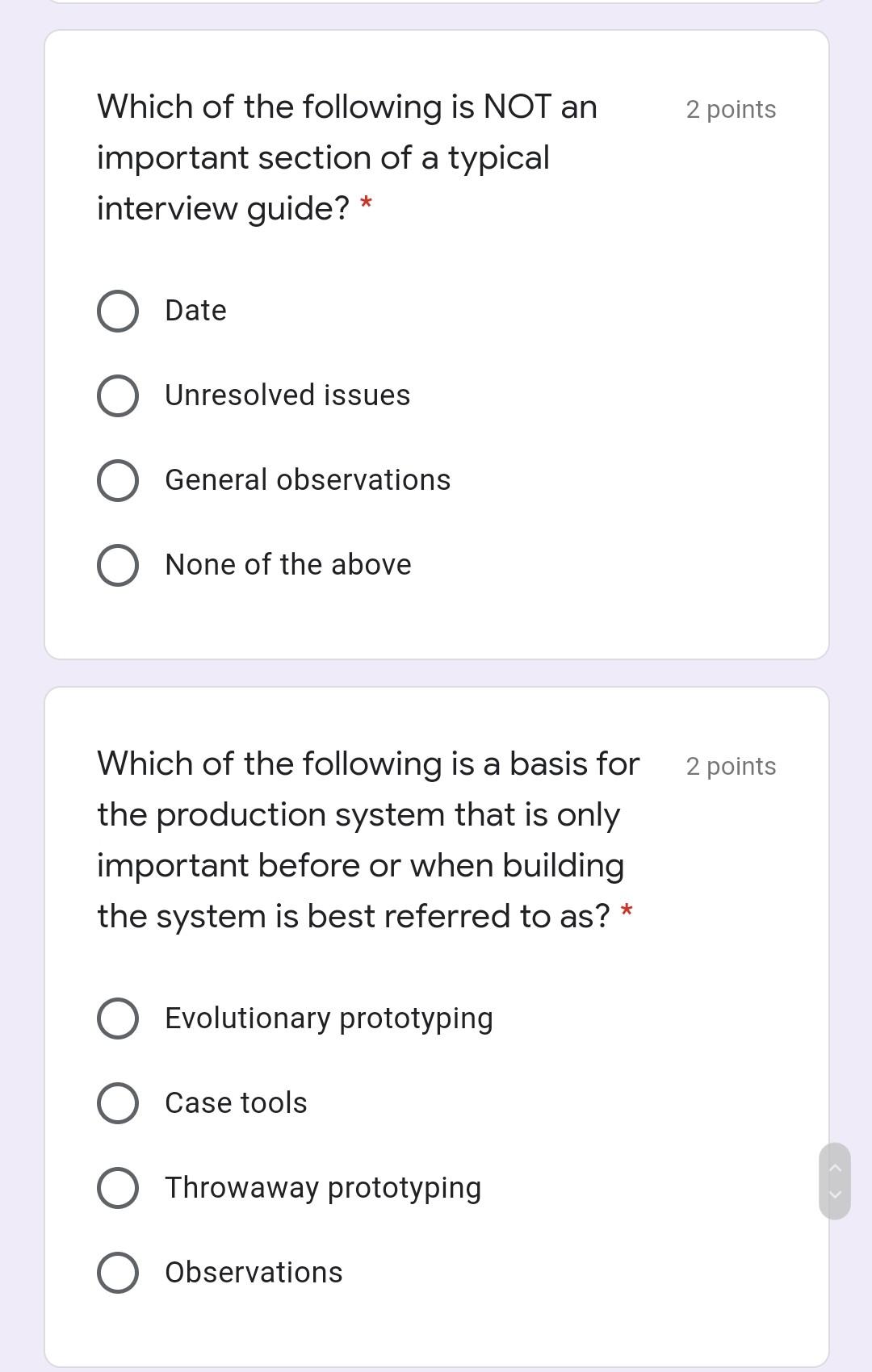
Task: Choose Case tools as your answer
Action: click(x=118, y=1103)
